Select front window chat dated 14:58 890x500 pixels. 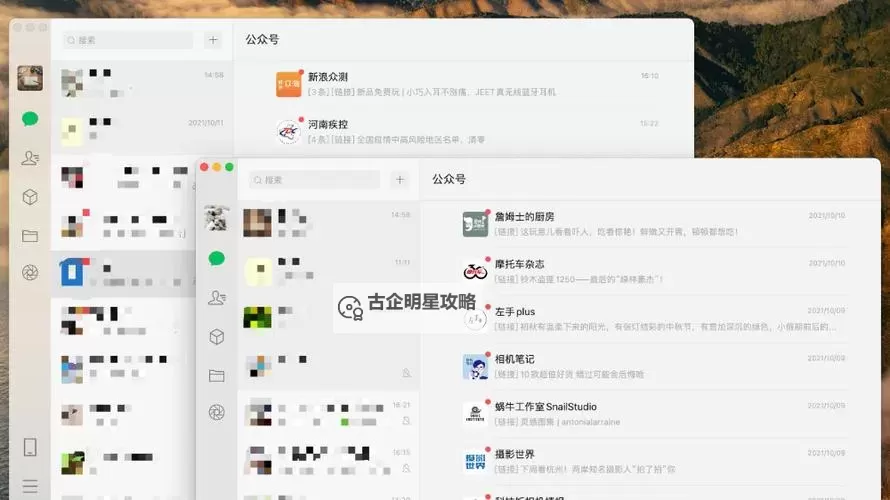click(328, 222)
